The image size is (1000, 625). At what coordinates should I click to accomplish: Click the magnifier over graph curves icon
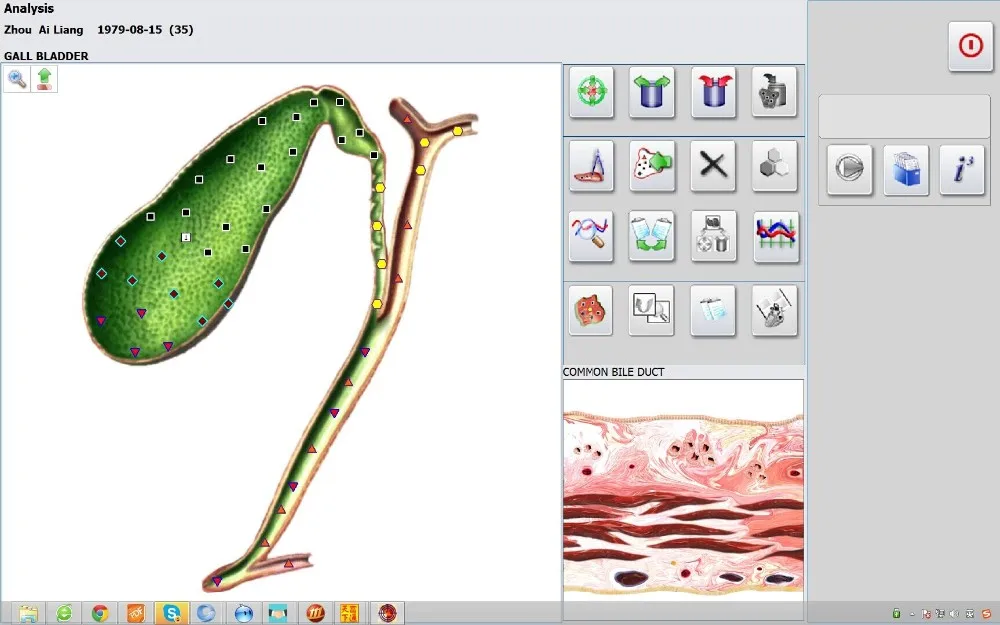pos(590,236)
